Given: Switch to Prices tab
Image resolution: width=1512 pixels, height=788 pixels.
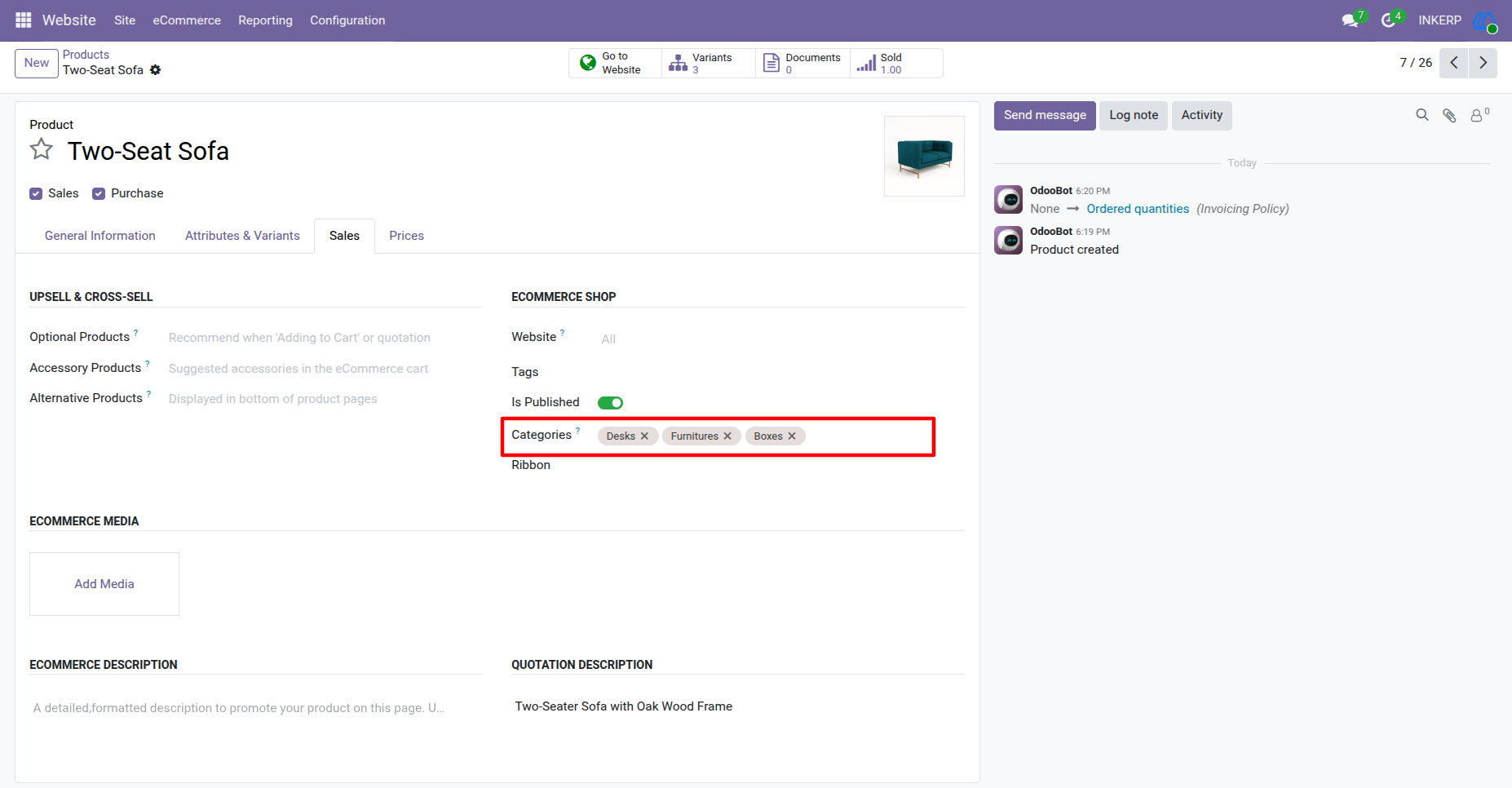Looking at the screenshot, I should [406, 236].
